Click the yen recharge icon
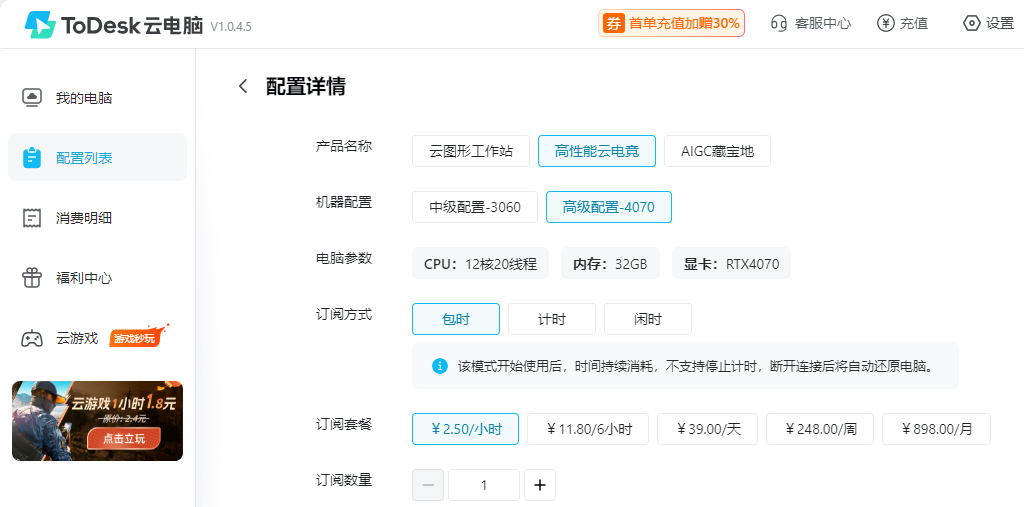 click(885, 24)
